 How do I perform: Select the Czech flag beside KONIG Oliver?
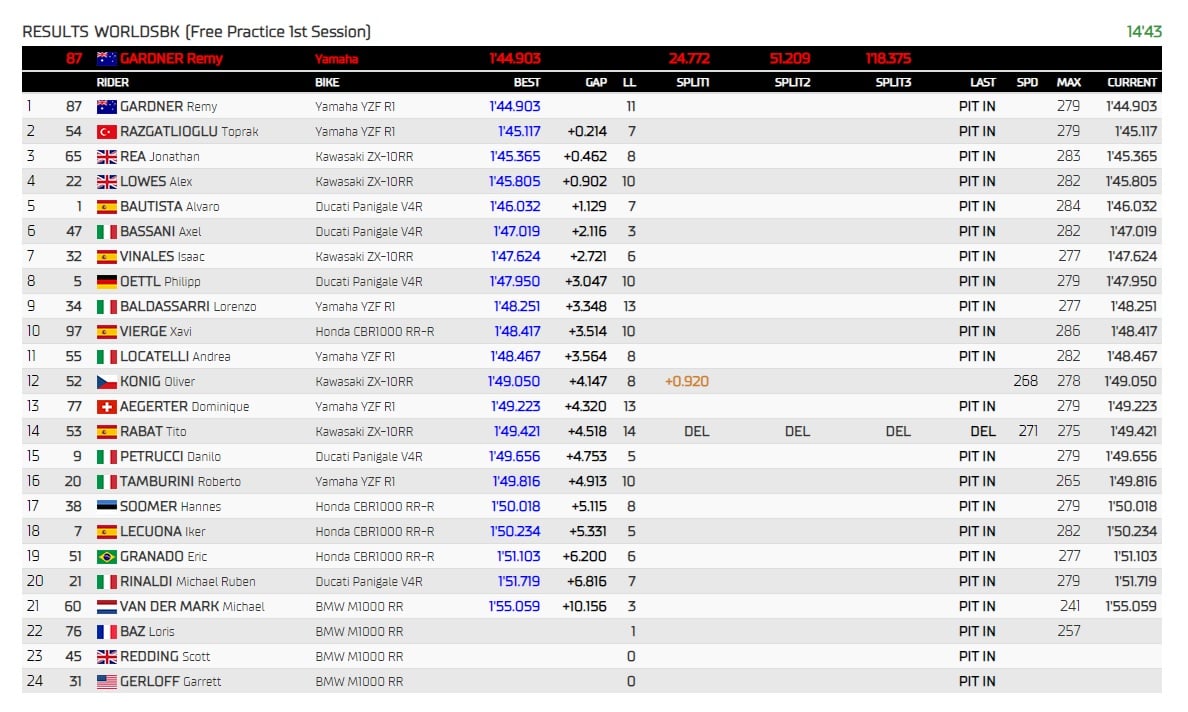(x=107, y=382)
